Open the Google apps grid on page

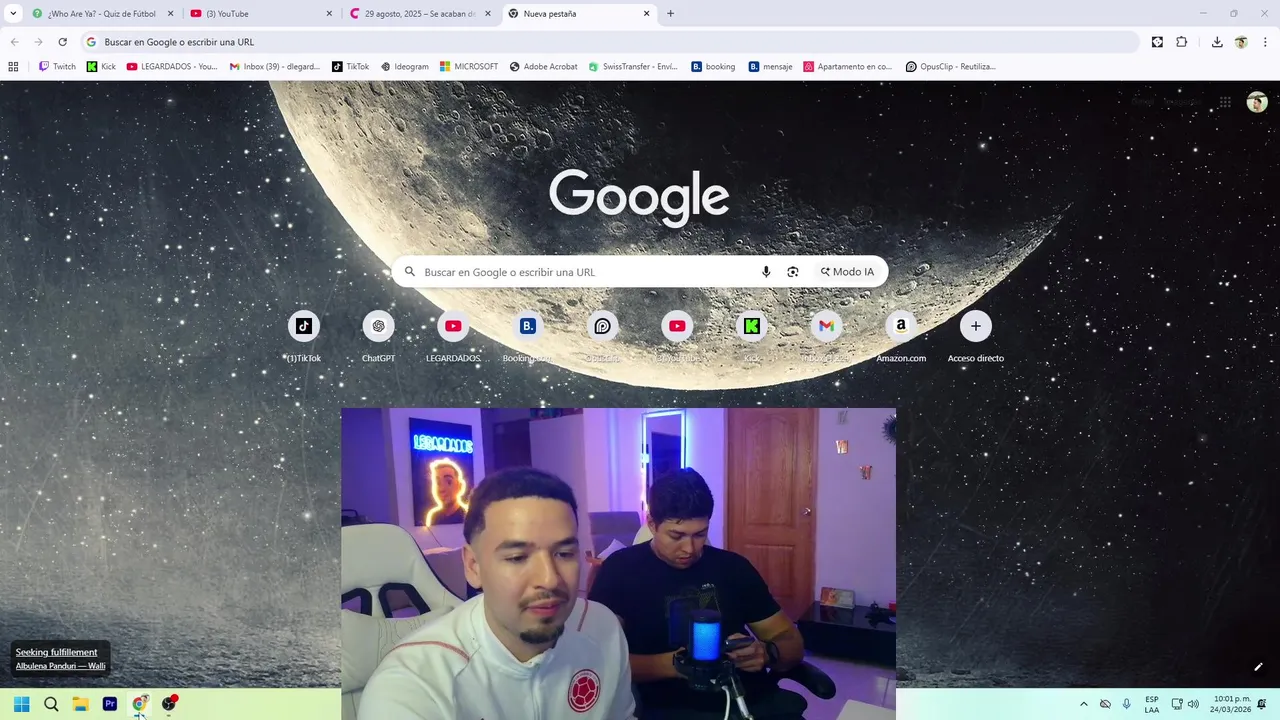1224,102
